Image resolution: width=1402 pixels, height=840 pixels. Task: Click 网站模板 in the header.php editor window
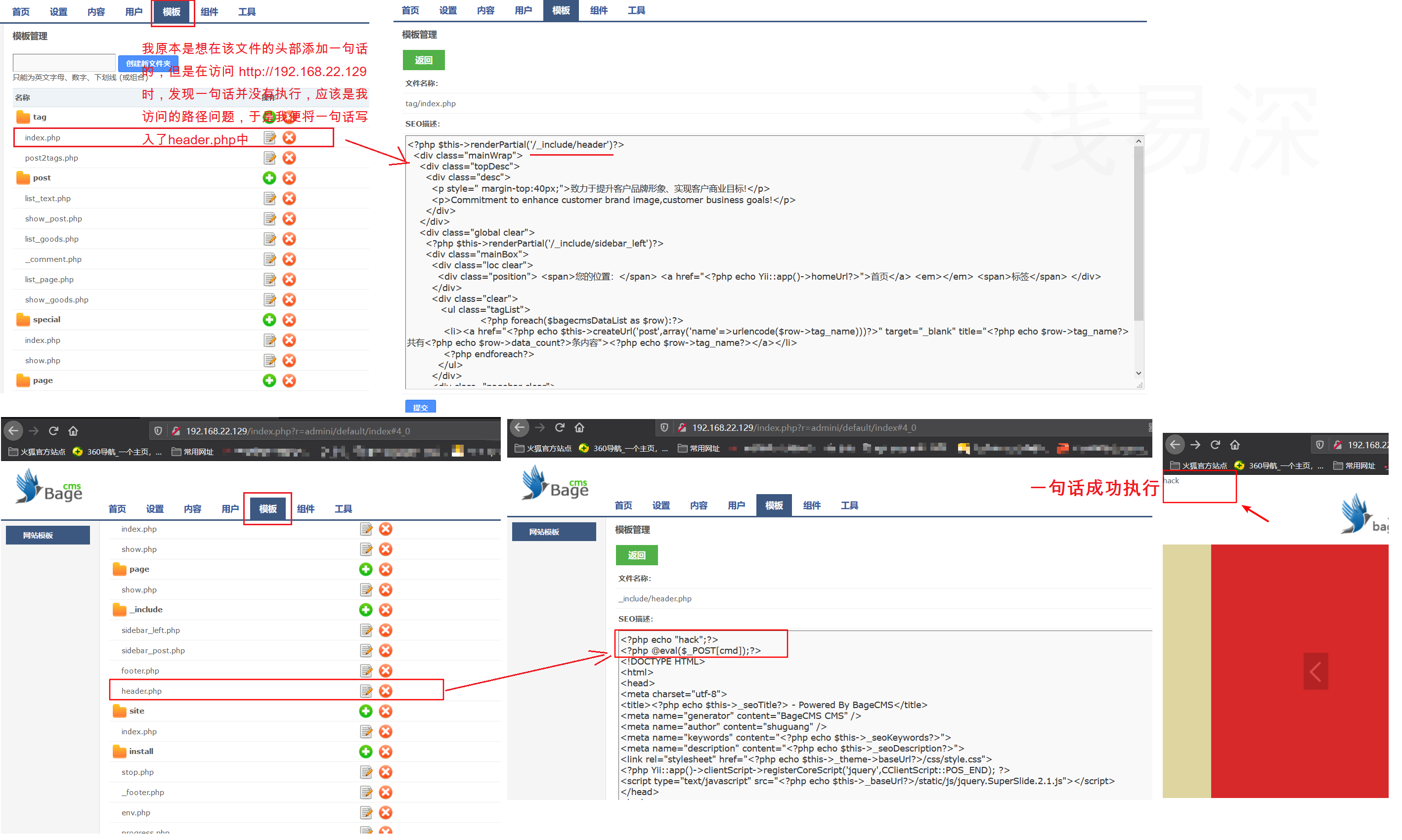[554, 532]
